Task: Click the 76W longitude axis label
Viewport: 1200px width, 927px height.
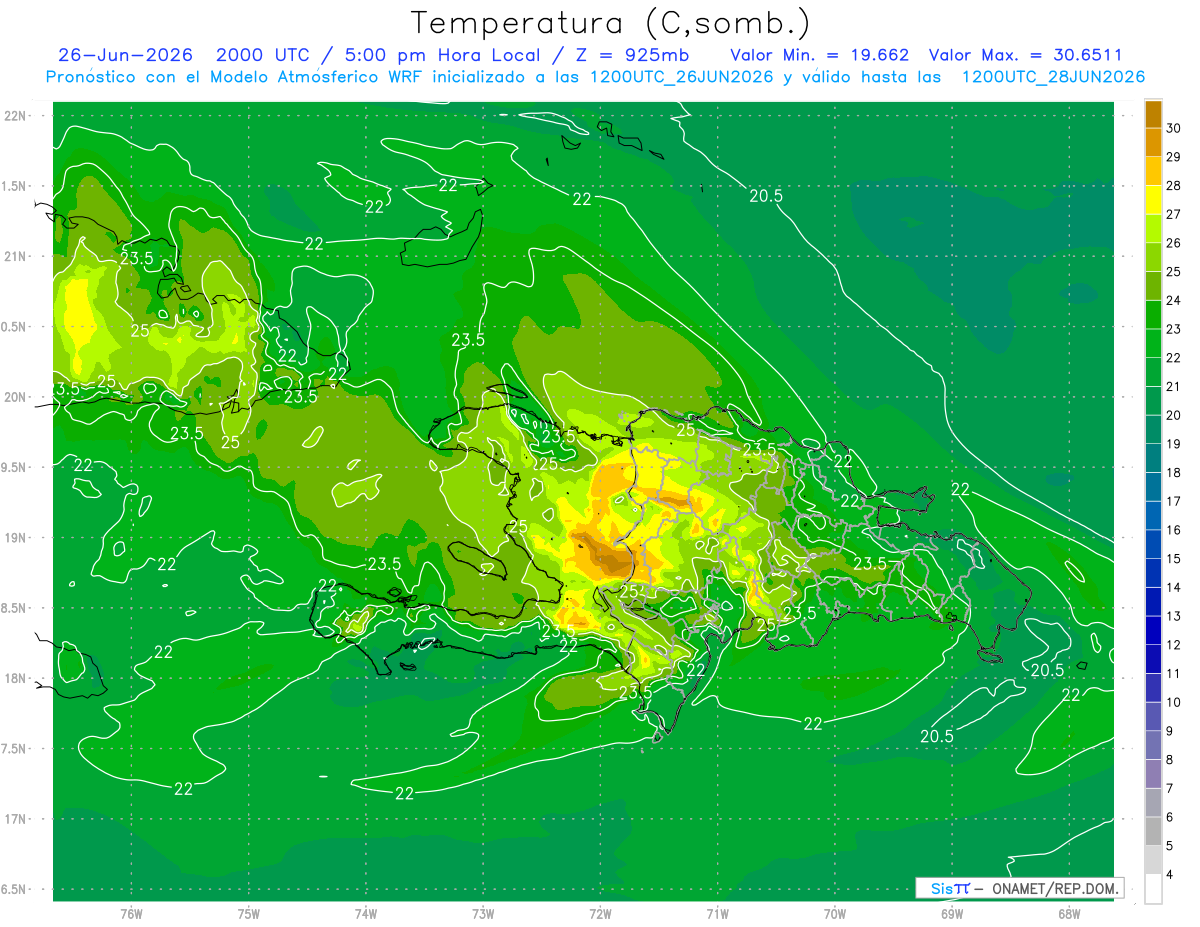Action: 131,914
